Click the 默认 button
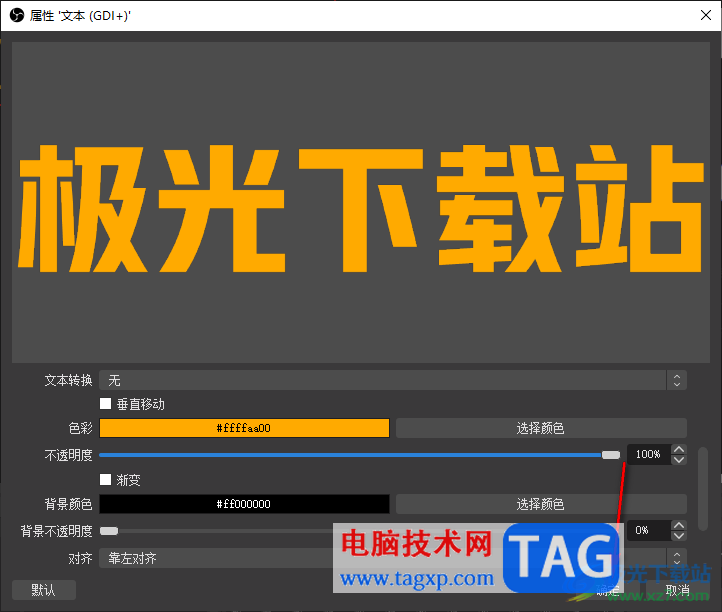722x612 pixels. pos(44,590)
